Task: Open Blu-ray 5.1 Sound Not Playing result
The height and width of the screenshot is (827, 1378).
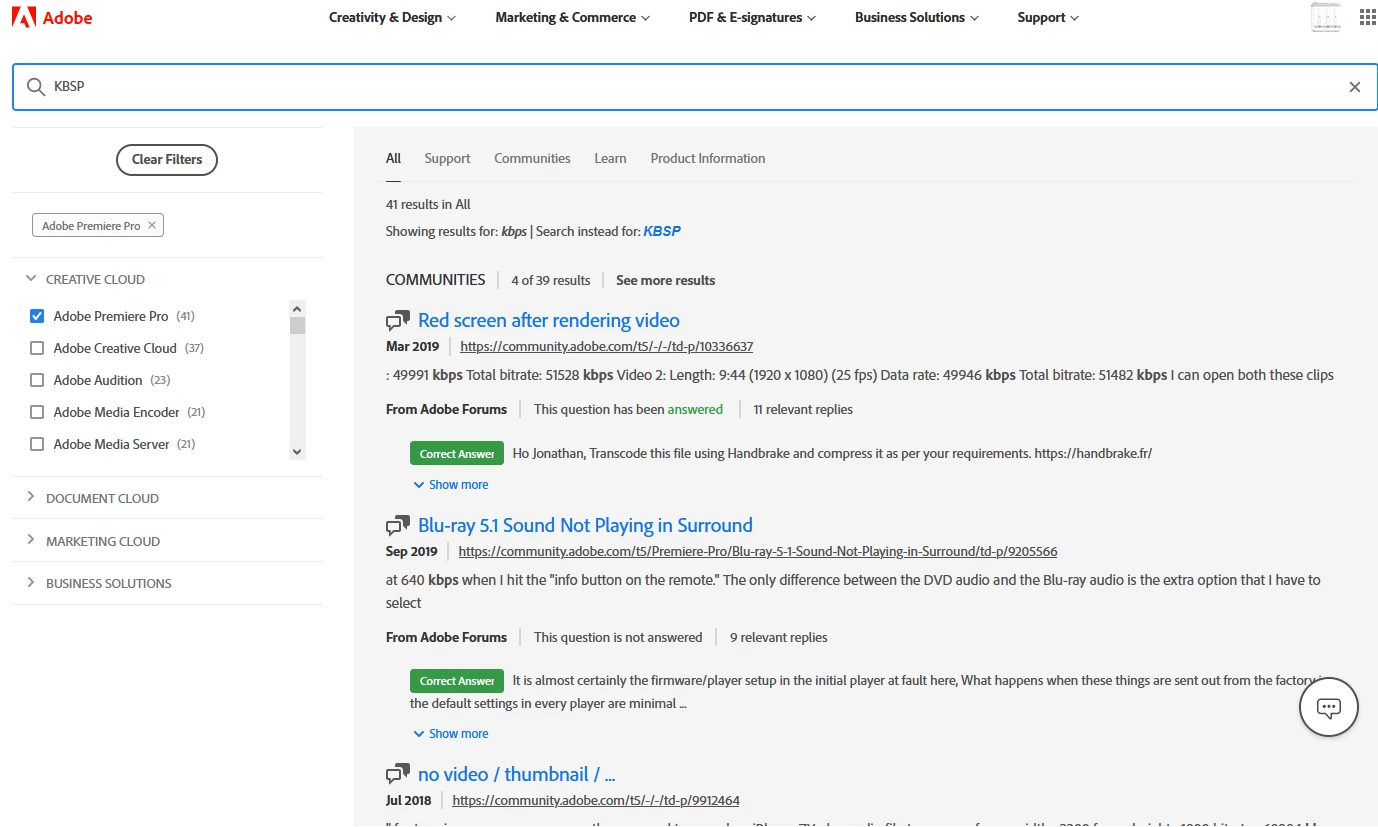Action: 585,525
